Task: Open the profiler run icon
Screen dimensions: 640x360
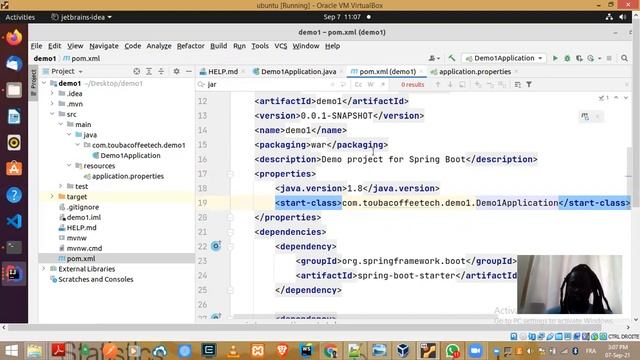Action: (591, 58)
